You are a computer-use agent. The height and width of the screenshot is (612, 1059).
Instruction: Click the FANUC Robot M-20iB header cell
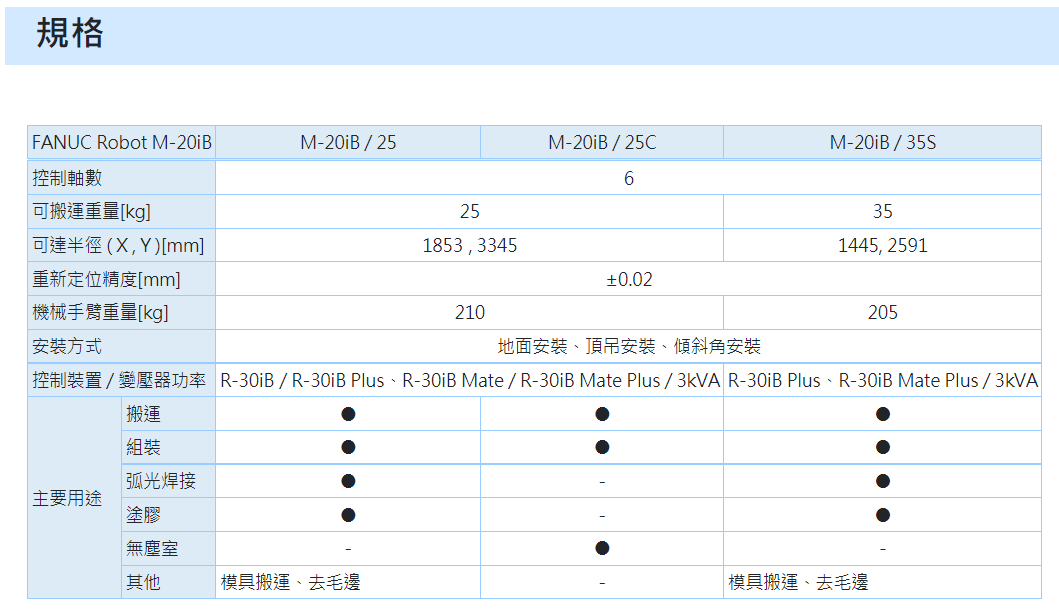click(x=121, y=143)
